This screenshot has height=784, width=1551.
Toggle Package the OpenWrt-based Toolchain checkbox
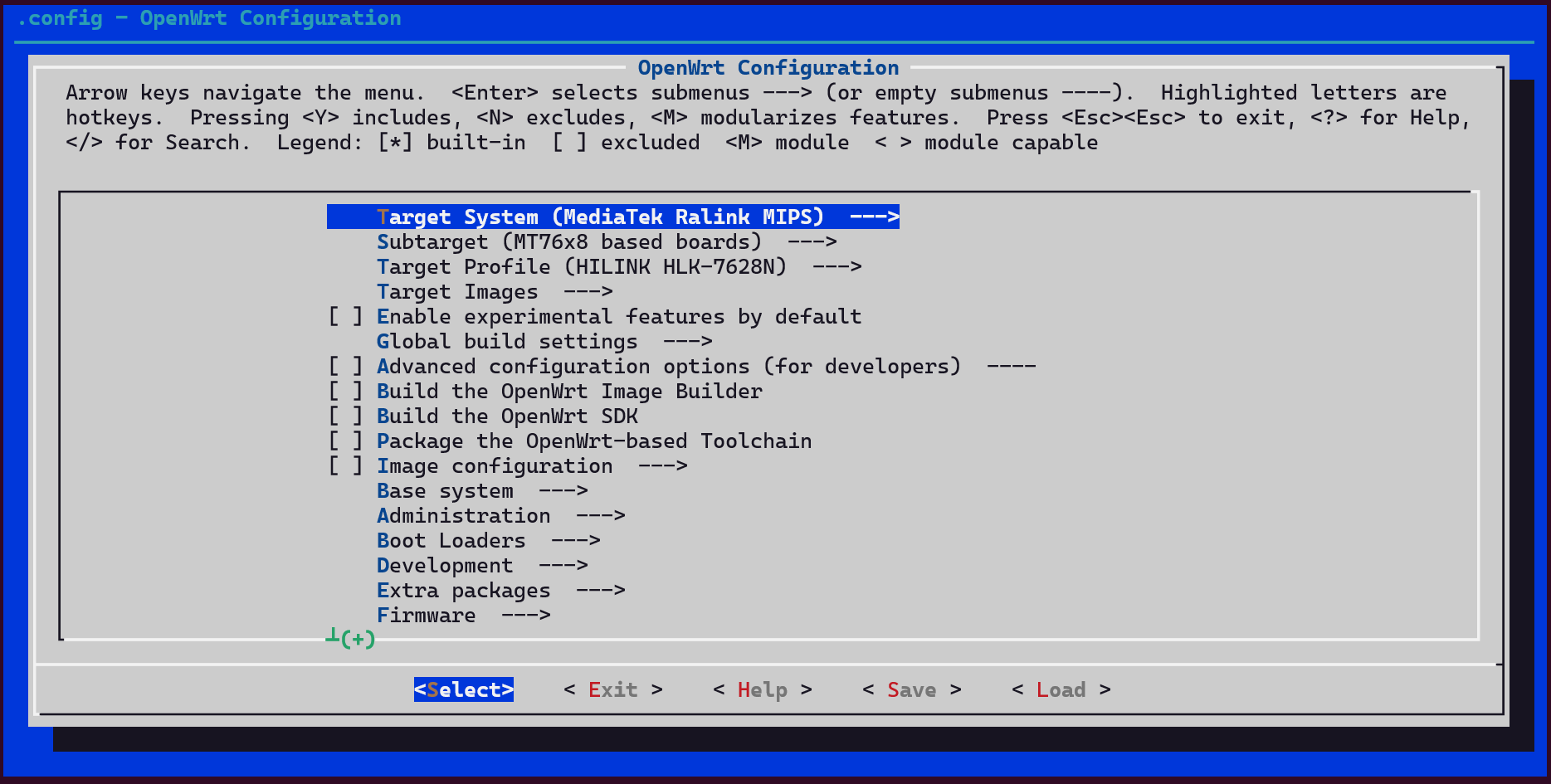click(345, 441)
